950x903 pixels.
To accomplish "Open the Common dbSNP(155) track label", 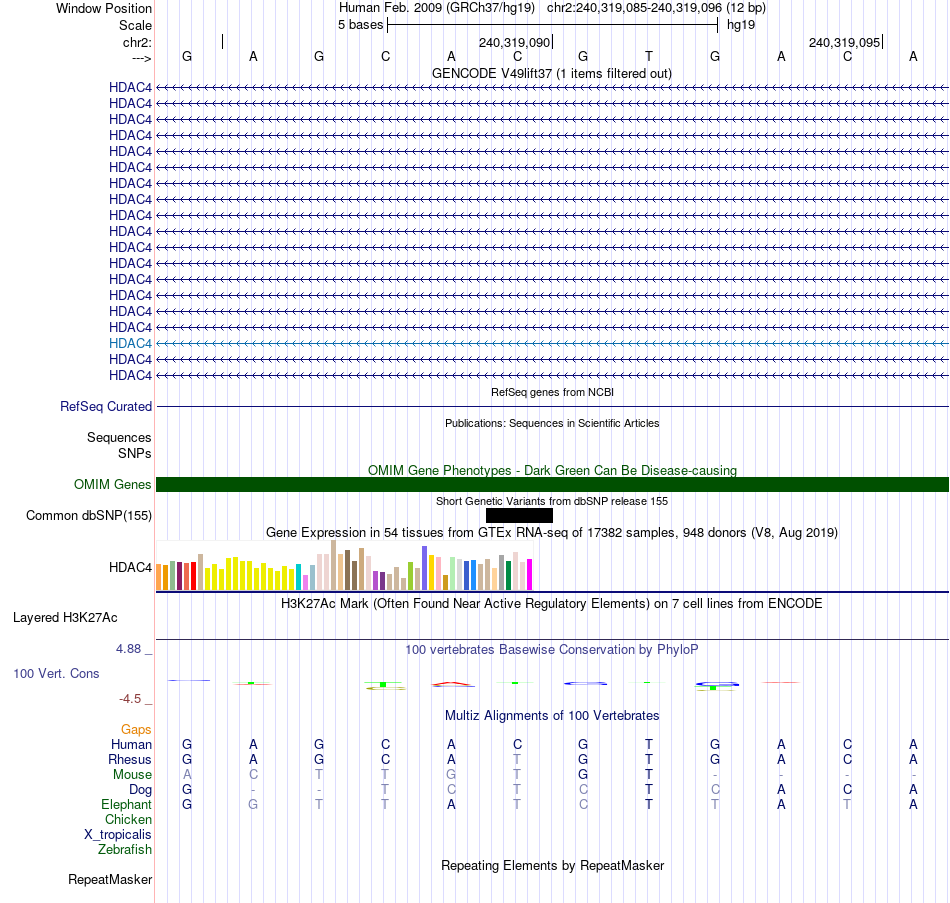I will [89, 515].
